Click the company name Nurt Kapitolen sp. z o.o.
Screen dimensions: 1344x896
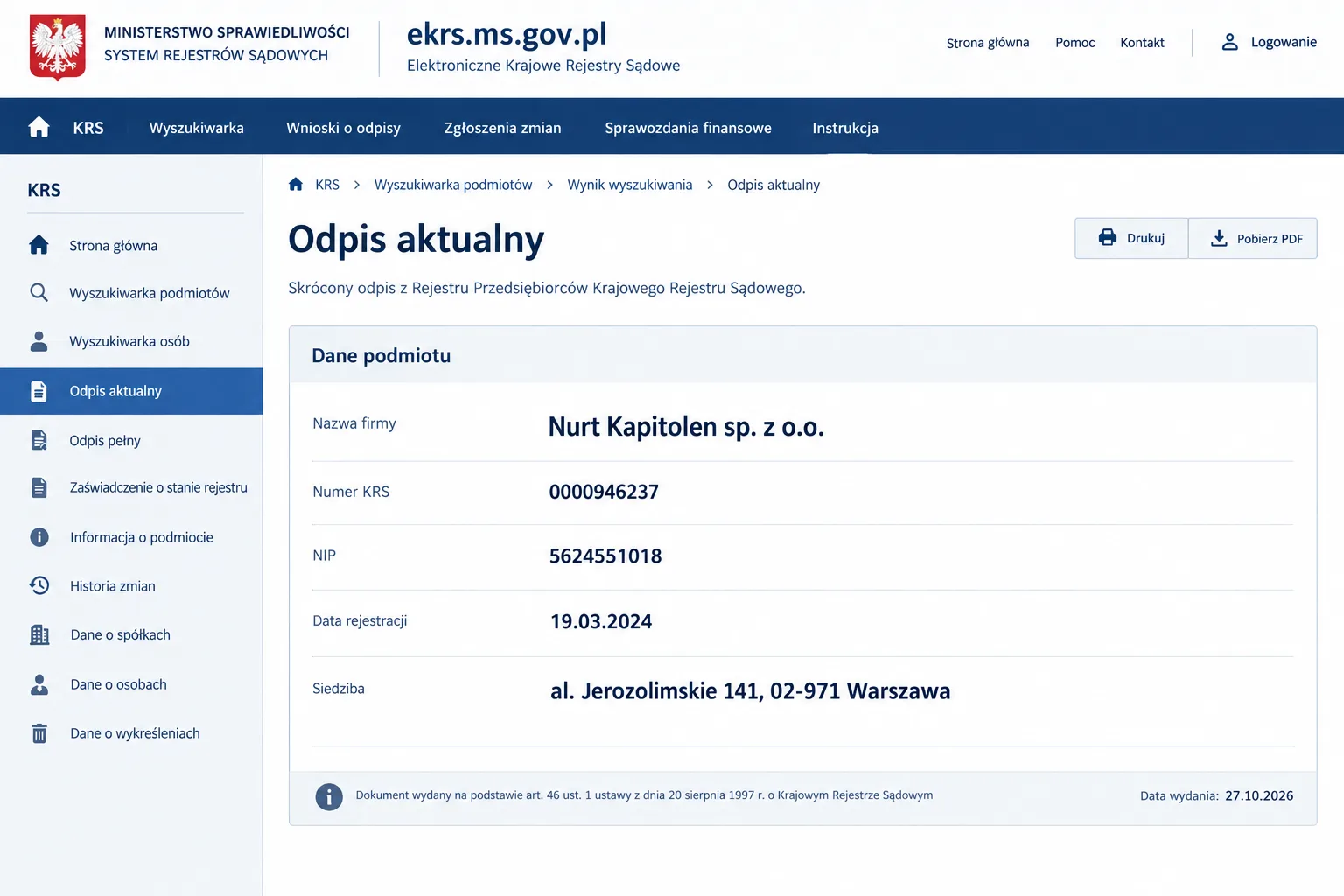[686, 427]
